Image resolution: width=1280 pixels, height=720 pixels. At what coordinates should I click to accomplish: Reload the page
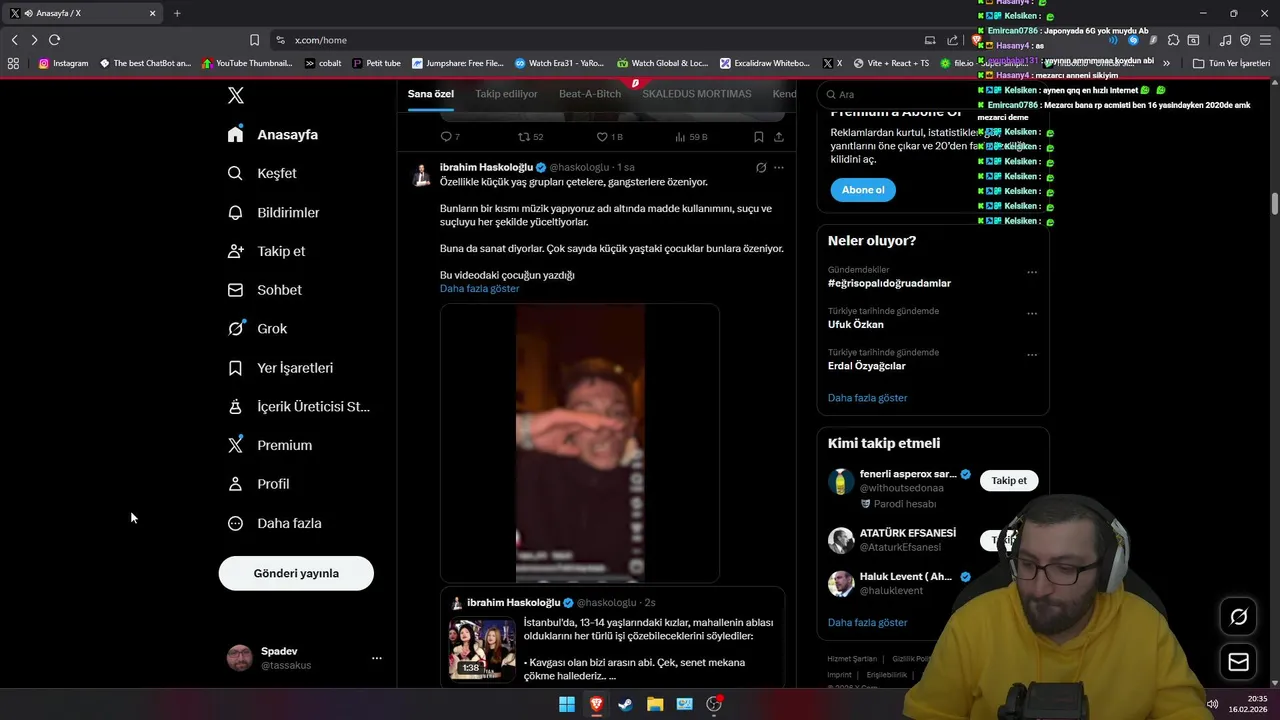(54, 40)
